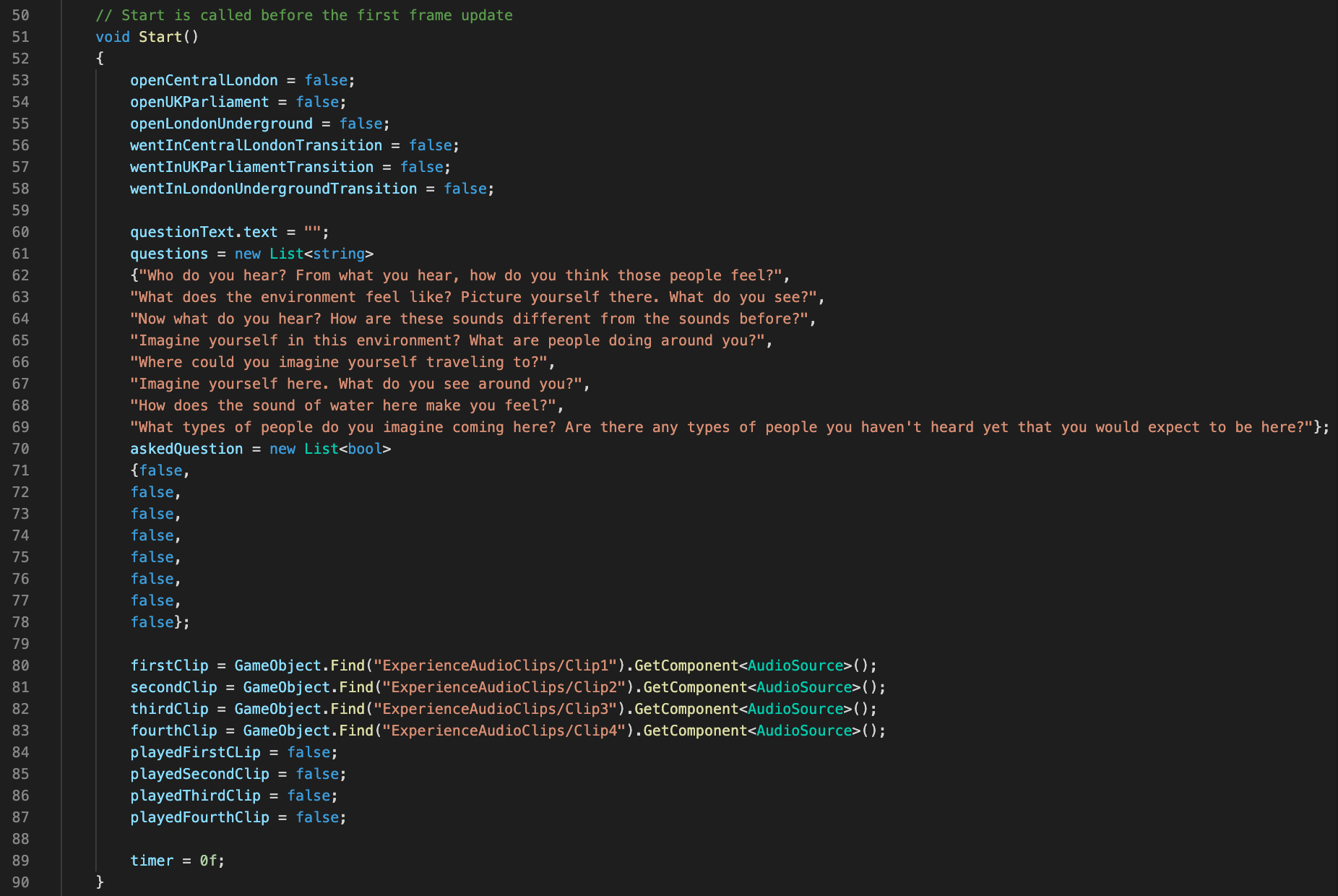1338x896 pixels.
Task: Click line number 51 in the gutter
Action: (20, 37)
